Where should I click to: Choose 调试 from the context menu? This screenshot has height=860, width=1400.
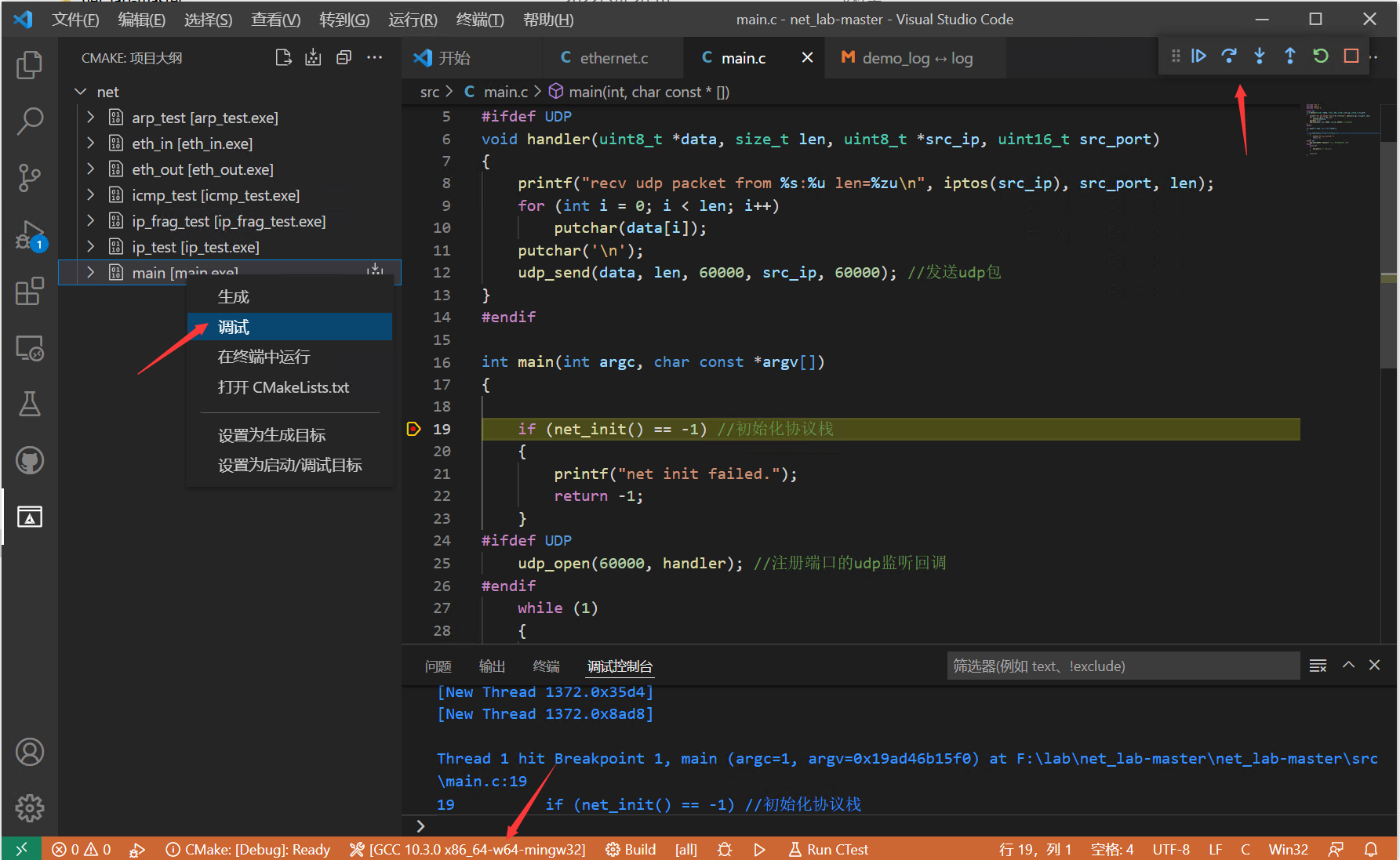tap(289, 327)
